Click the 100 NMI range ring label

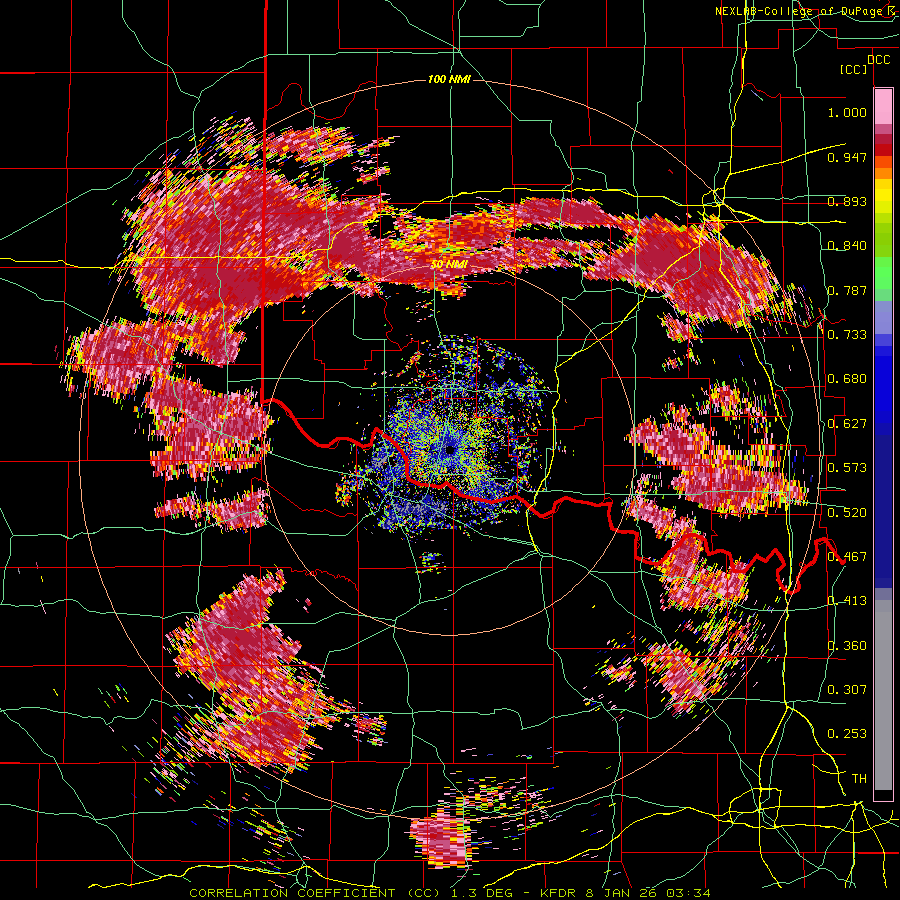[449, 79]
